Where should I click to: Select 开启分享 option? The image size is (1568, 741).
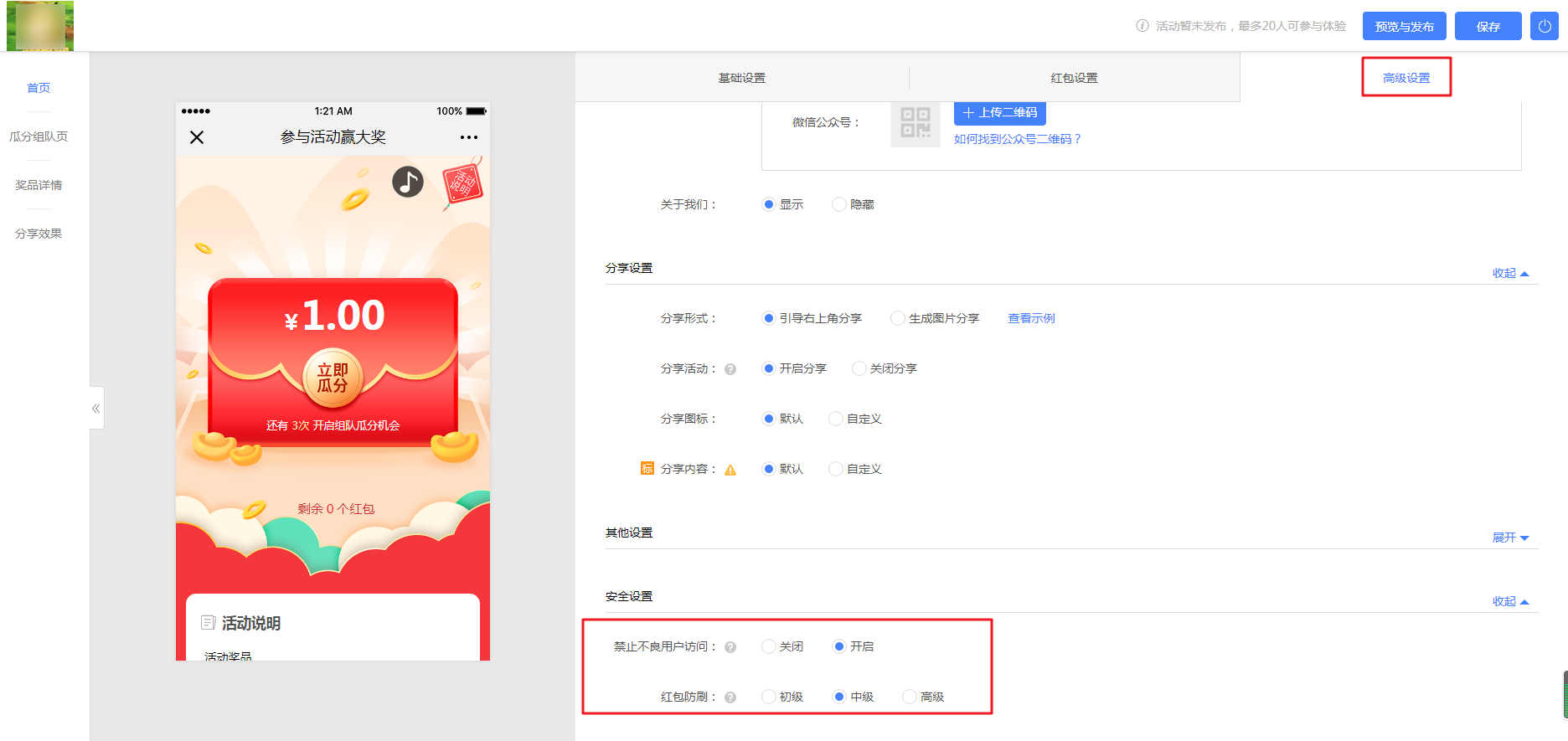click(x=795, y=368)
